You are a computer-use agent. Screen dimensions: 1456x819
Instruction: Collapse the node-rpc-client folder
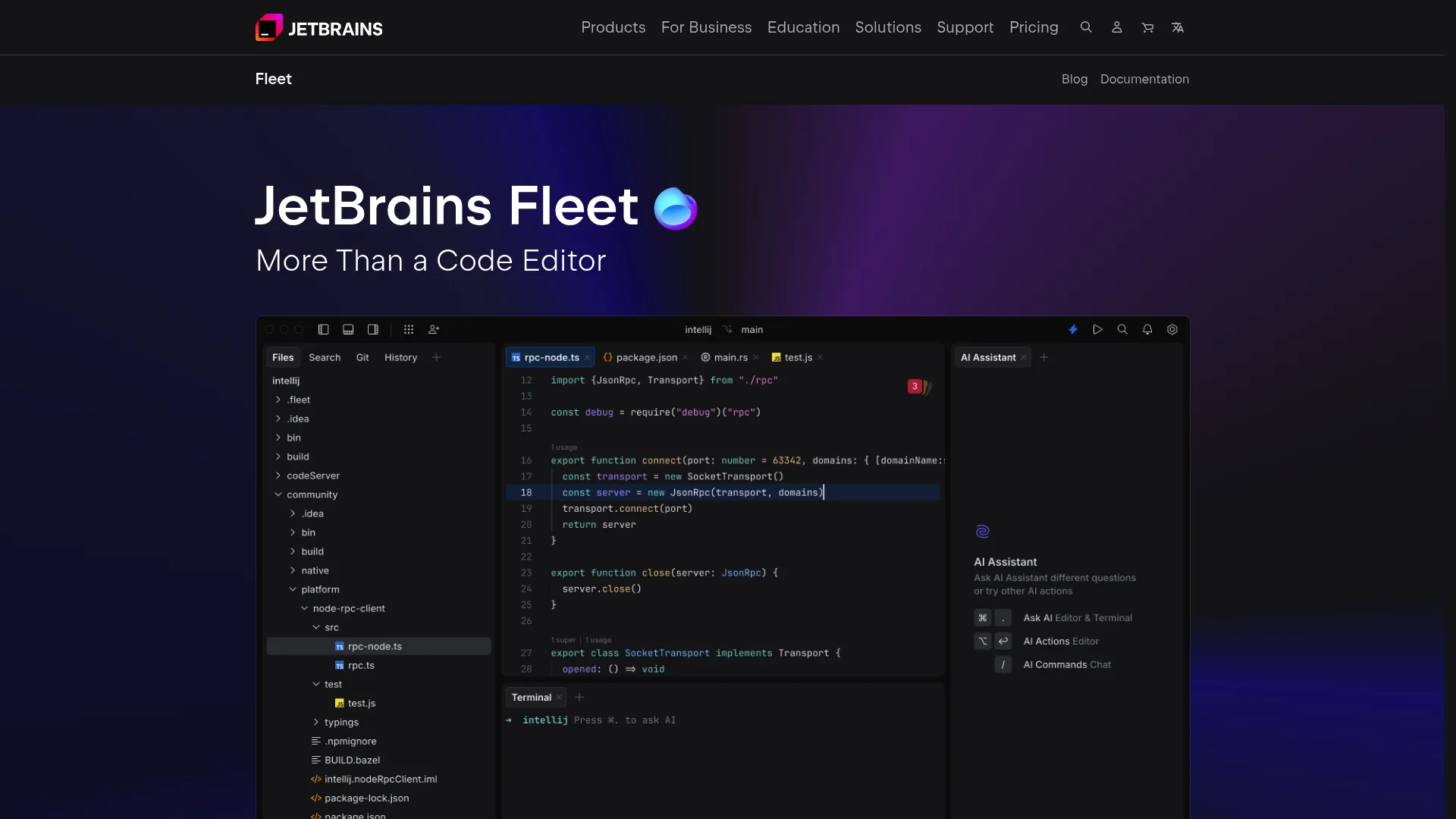pyautogui.click(x=304, y=608)
